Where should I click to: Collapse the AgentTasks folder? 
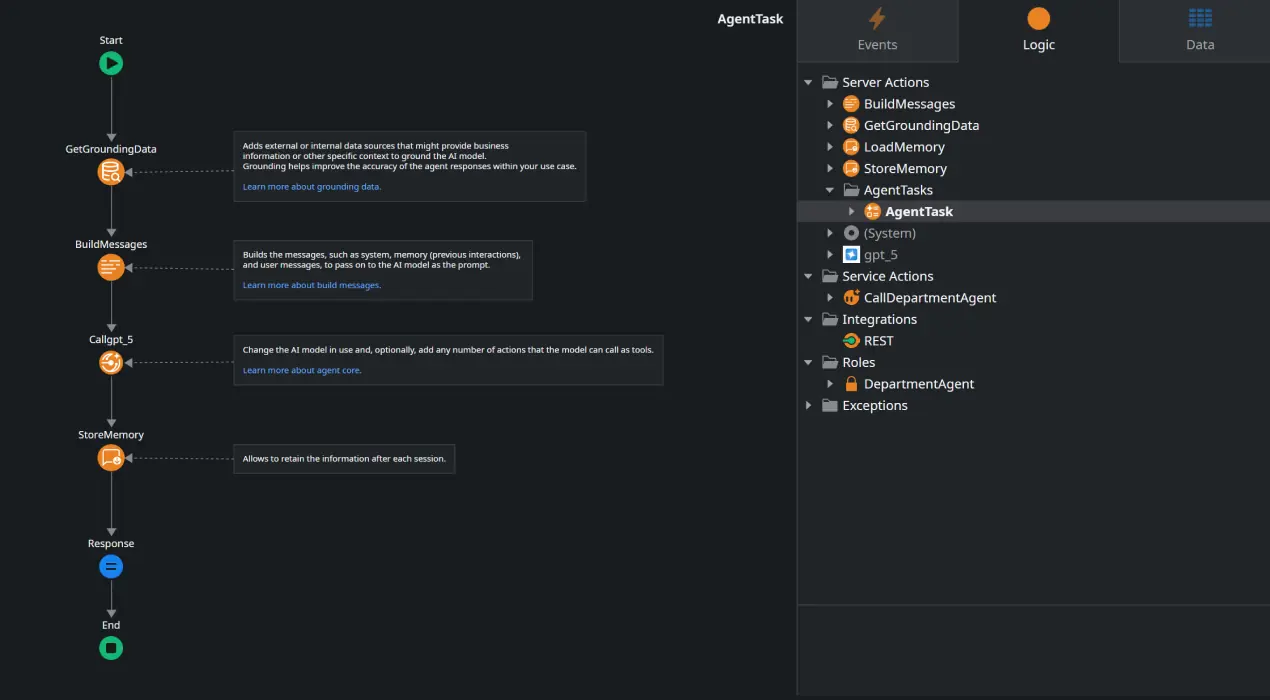830,190
